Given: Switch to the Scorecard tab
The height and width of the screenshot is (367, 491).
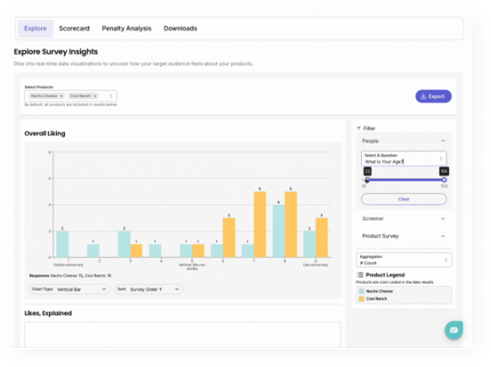Looking at the screenshot, I should pyautogui.click(x=74, y=29).
